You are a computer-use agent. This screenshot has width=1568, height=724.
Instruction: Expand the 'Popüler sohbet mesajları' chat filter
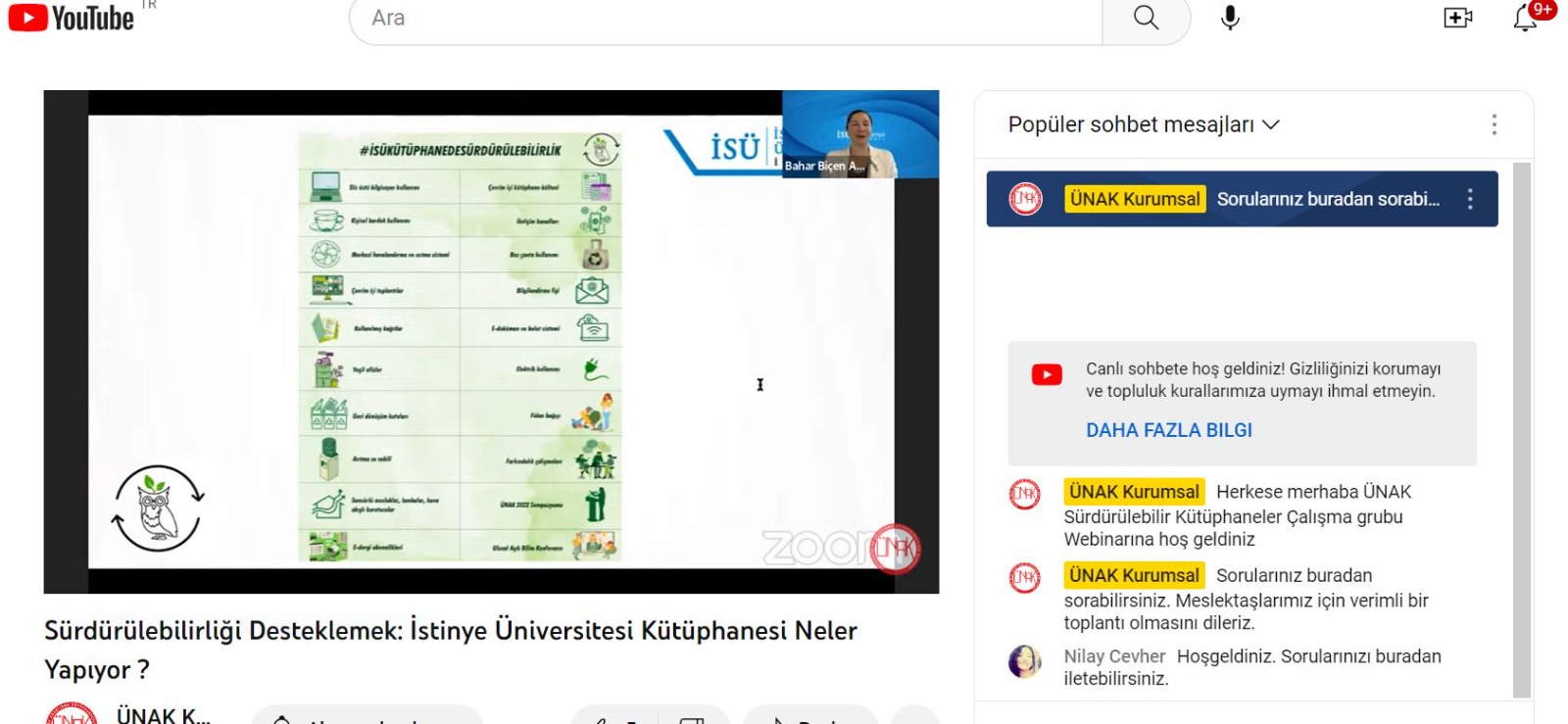1144,124
